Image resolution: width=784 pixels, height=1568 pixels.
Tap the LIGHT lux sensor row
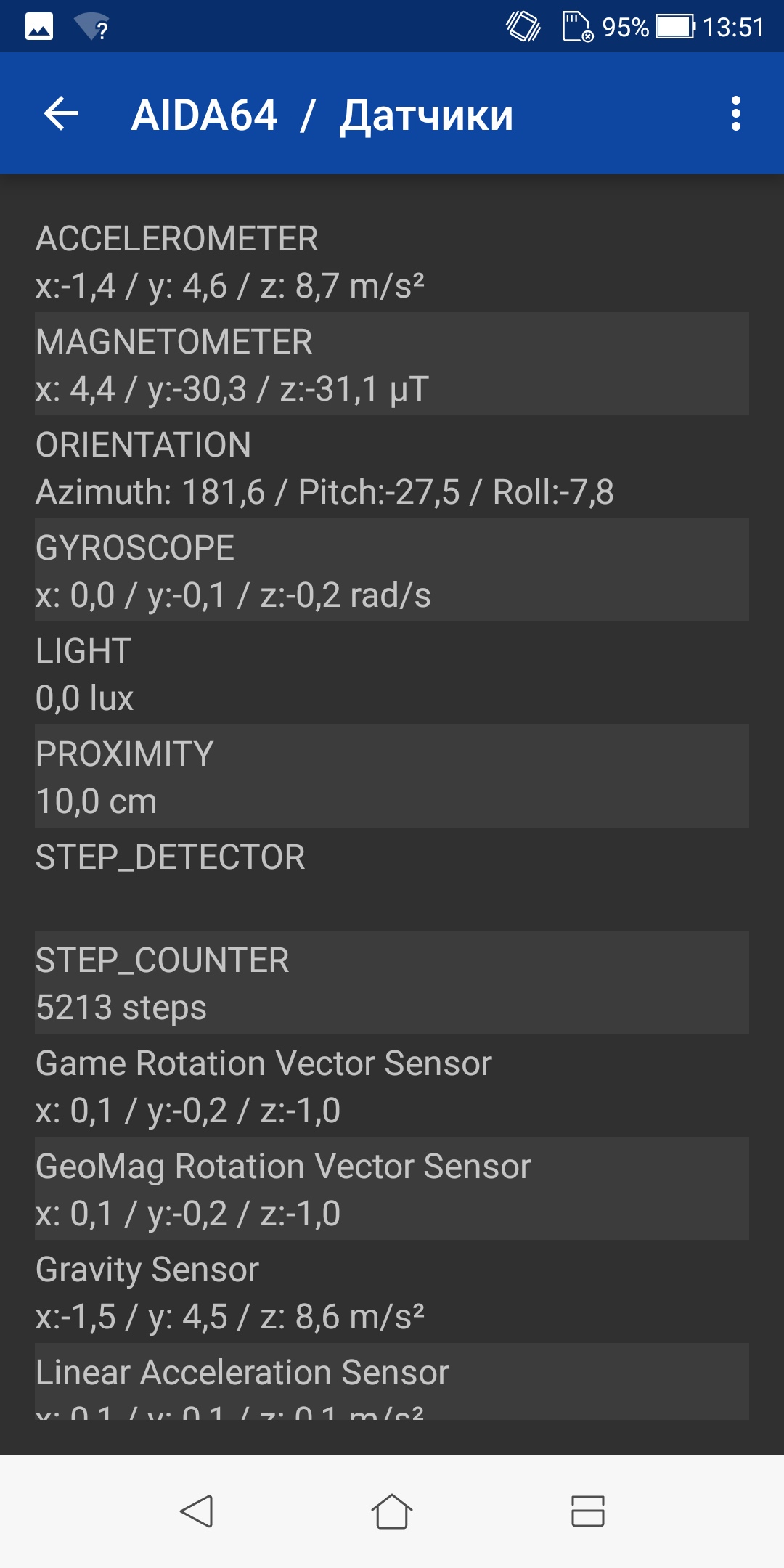point(392,673)
